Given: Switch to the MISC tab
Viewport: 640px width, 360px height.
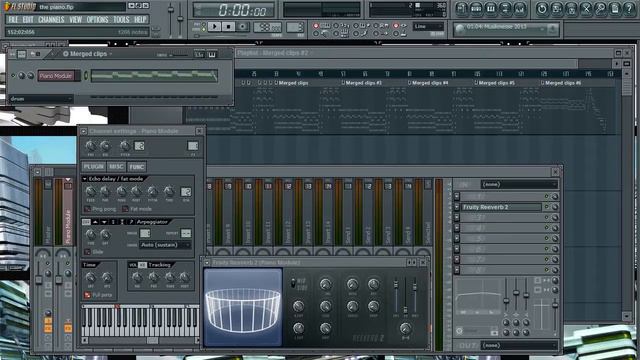Looking at the screenshot, I should pyautogui.click(x=116, y=167).
